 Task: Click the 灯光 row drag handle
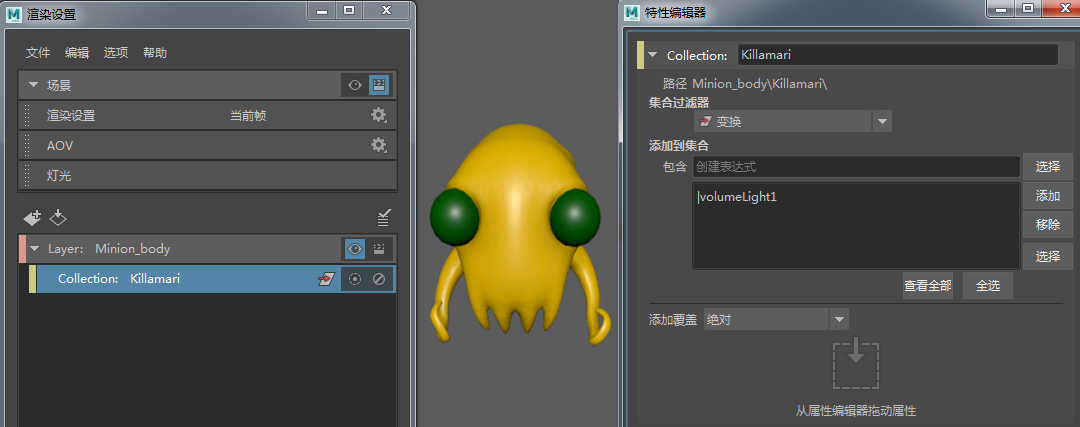pyautogui.click(x=28, y=176)
